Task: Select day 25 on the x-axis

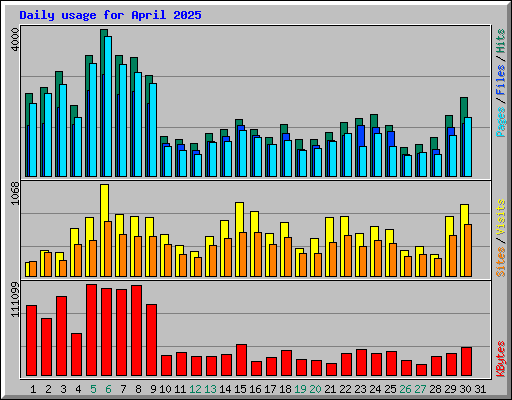Action: coord(390,389)
